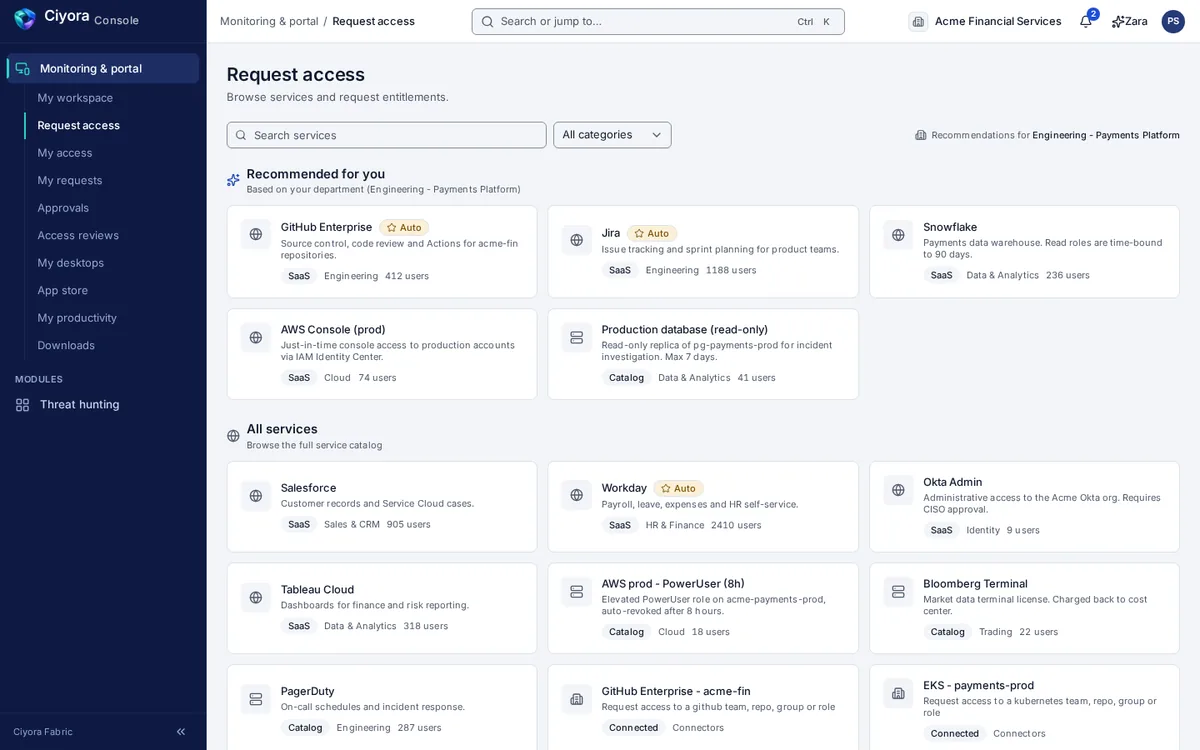Screen dimensions: 1200x750
Task: Click the PagerDuty server icon
Action: (256, 699)
